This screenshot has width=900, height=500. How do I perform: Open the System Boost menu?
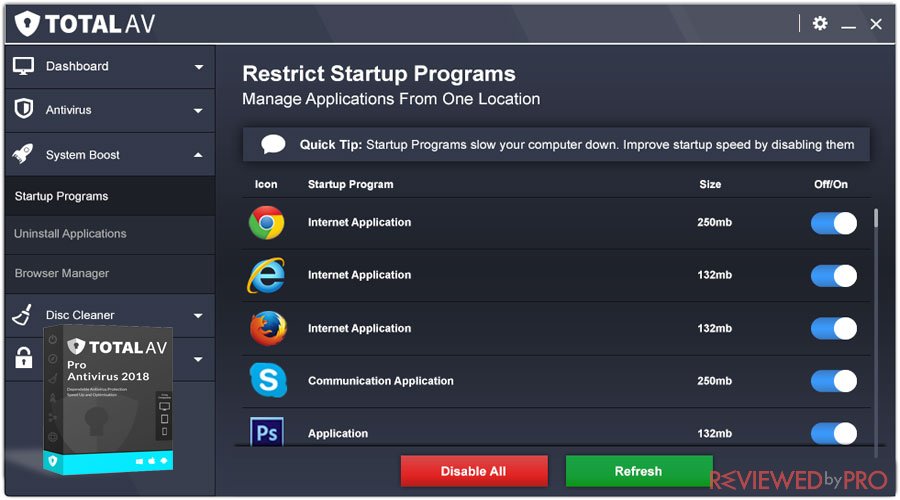point(110,154)
